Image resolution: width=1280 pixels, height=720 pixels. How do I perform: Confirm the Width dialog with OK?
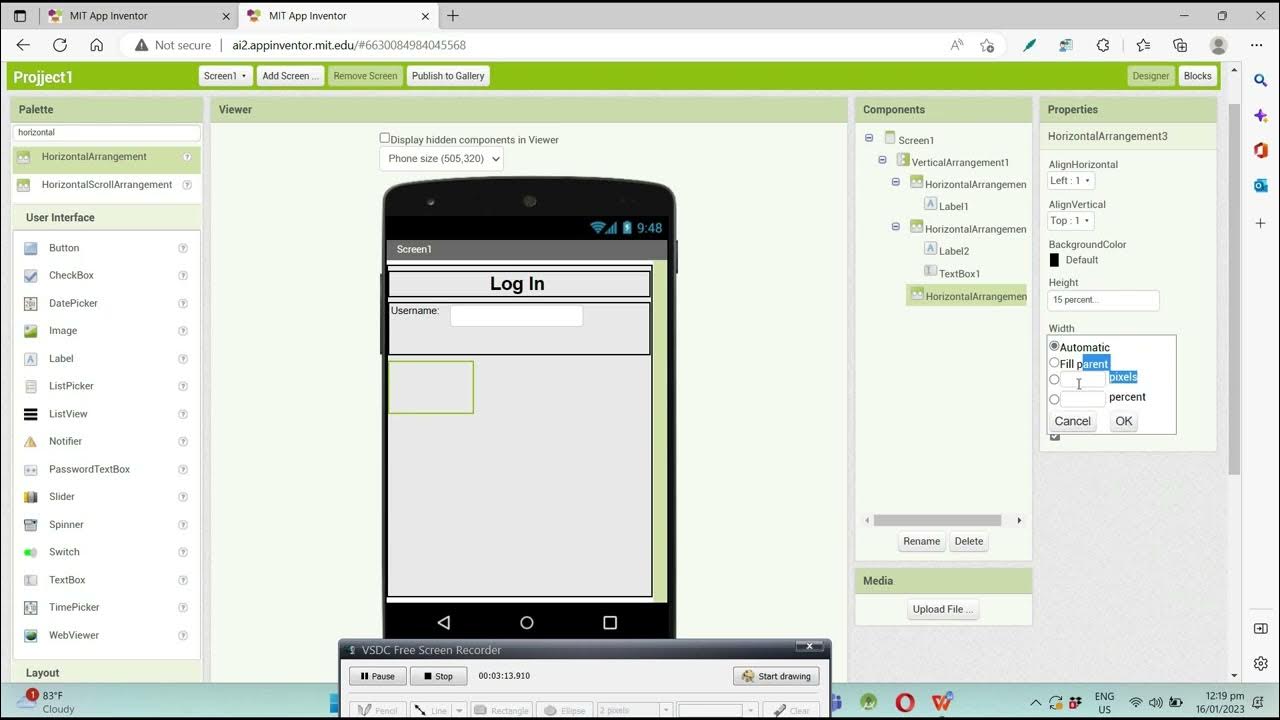pos(1124,421)
